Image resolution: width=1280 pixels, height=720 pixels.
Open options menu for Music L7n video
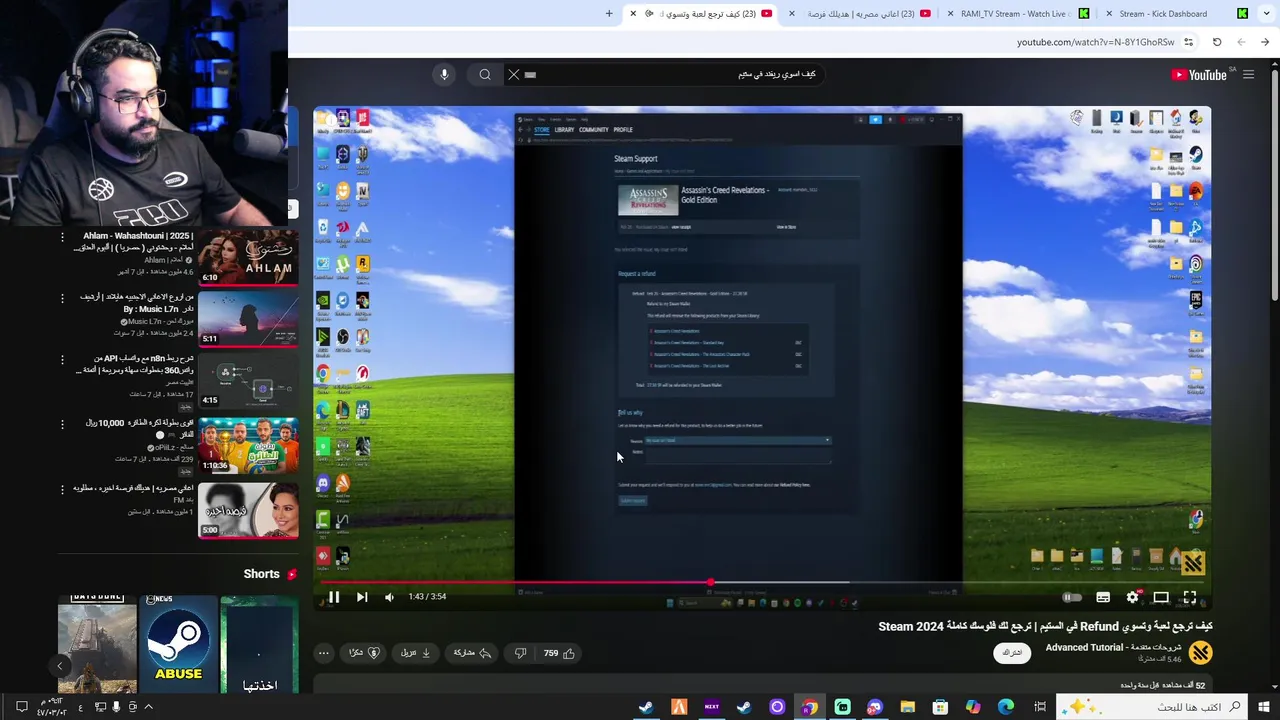[62, 298]
